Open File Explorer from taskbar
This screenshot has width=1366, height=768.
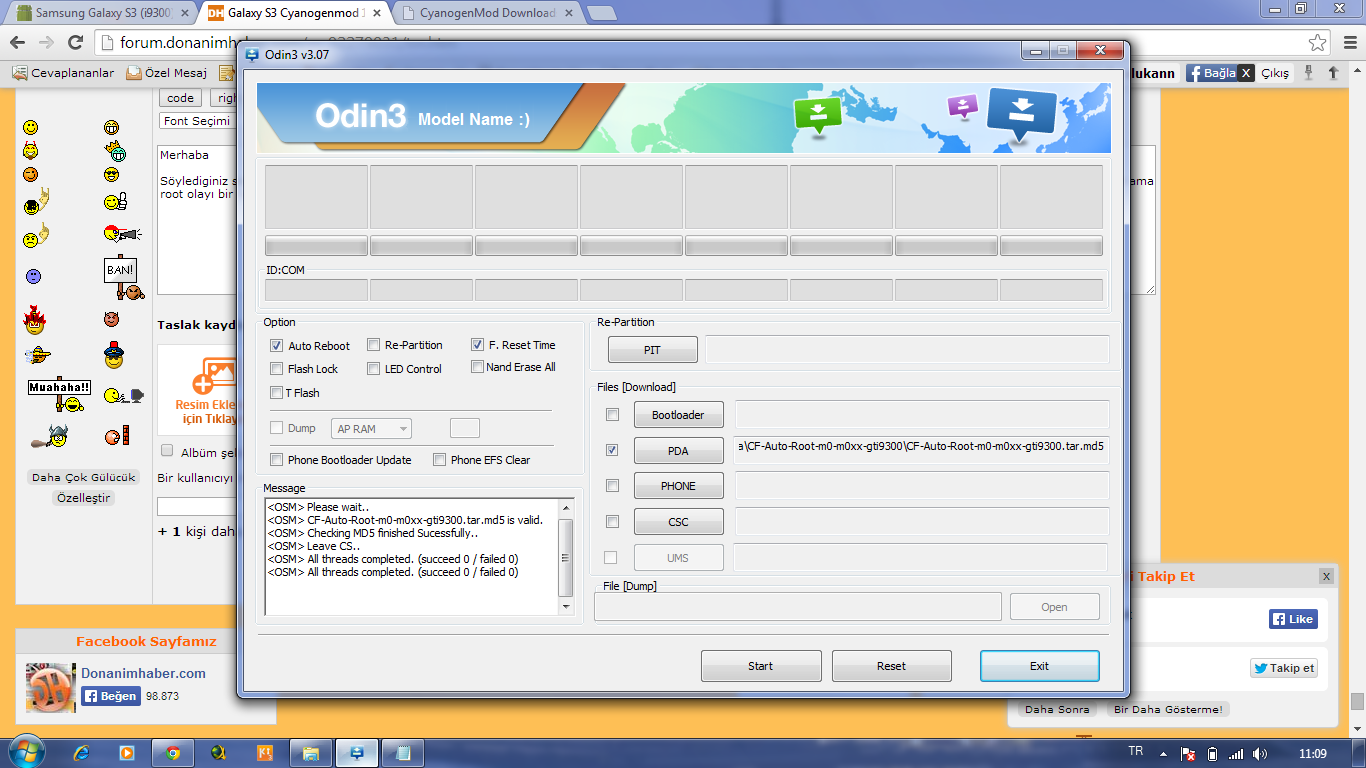311,753
